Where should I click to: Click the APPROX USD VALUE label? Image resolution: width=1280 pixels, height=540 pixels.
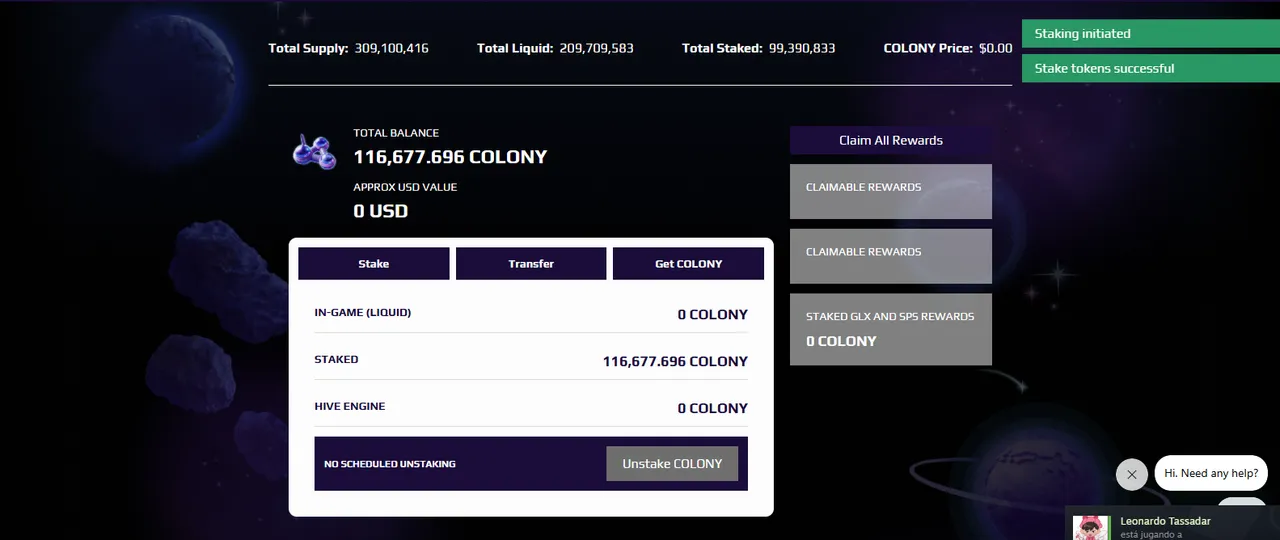pos(405,187)
